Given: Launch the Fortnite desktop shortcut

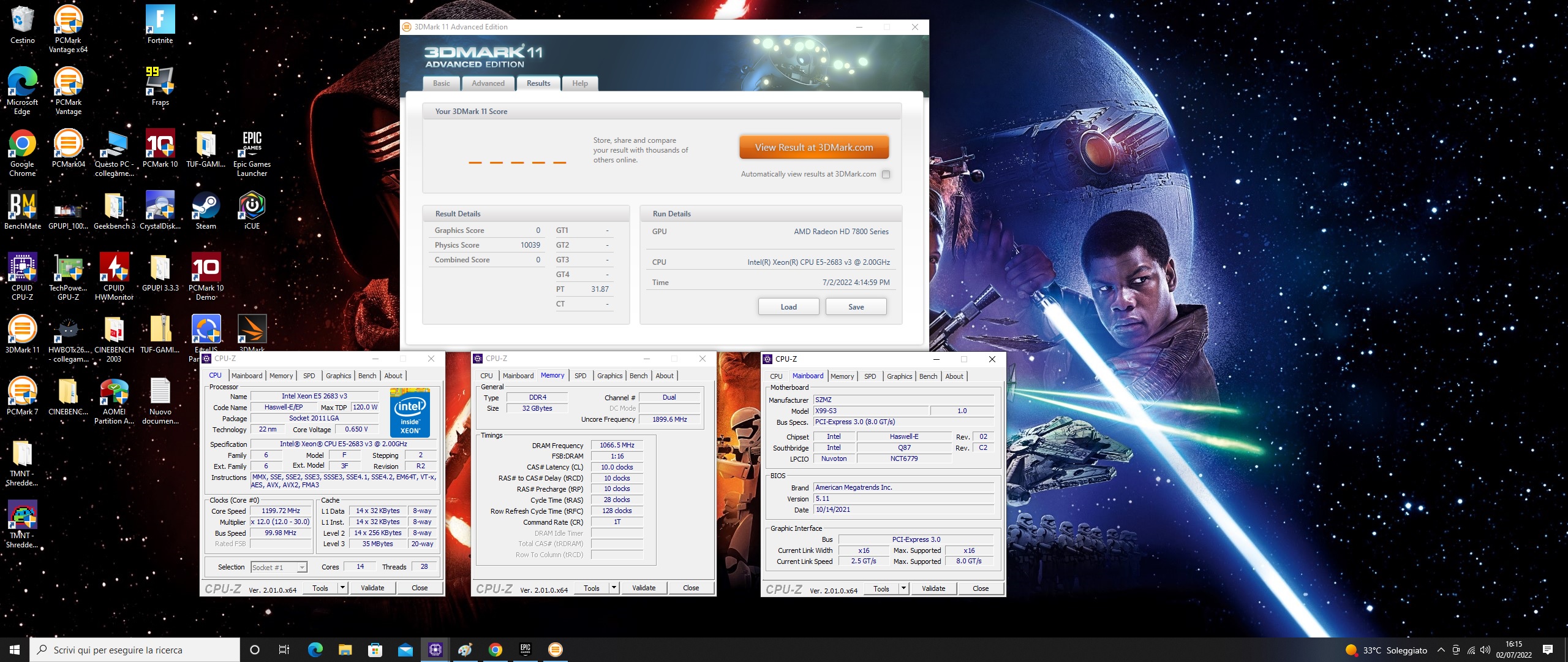Looking at the screenshot, I should pyautogui.click(x=160, y=25).
